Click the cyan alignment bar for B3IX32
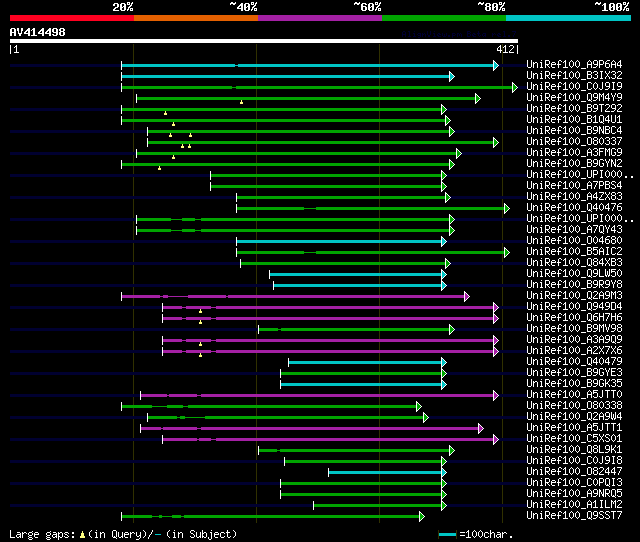640x542 pixels. 286,76
